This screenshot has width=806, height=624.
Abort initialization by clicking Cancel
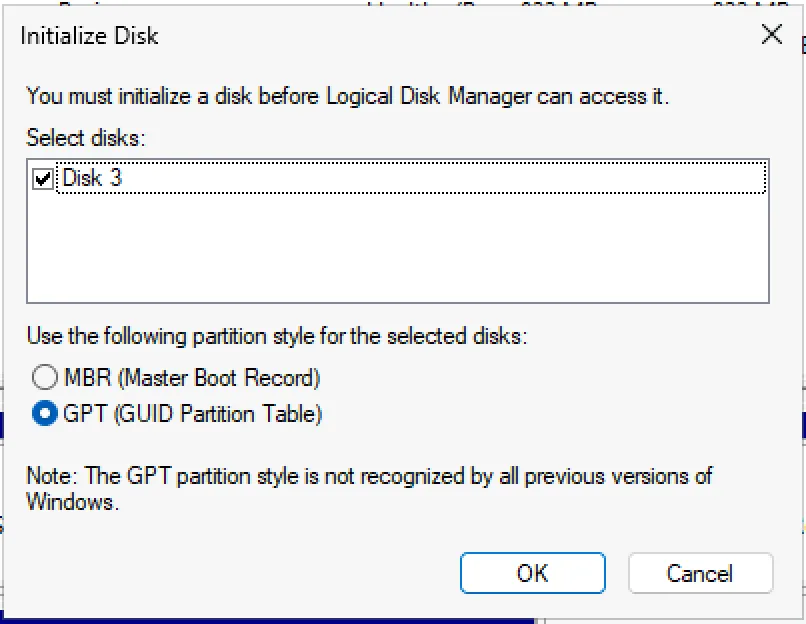tap(699, 573)
